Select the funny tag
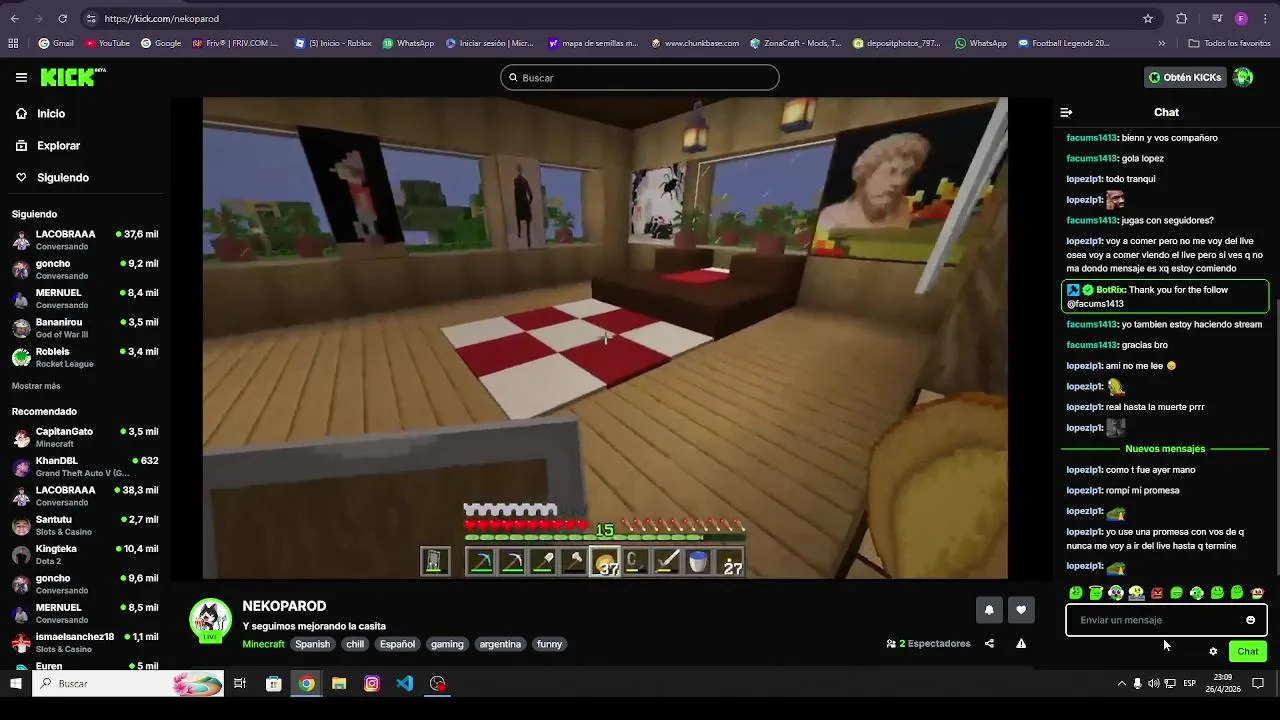The width and height of the screenshot is (1280, 720). [x=550, y=644]
